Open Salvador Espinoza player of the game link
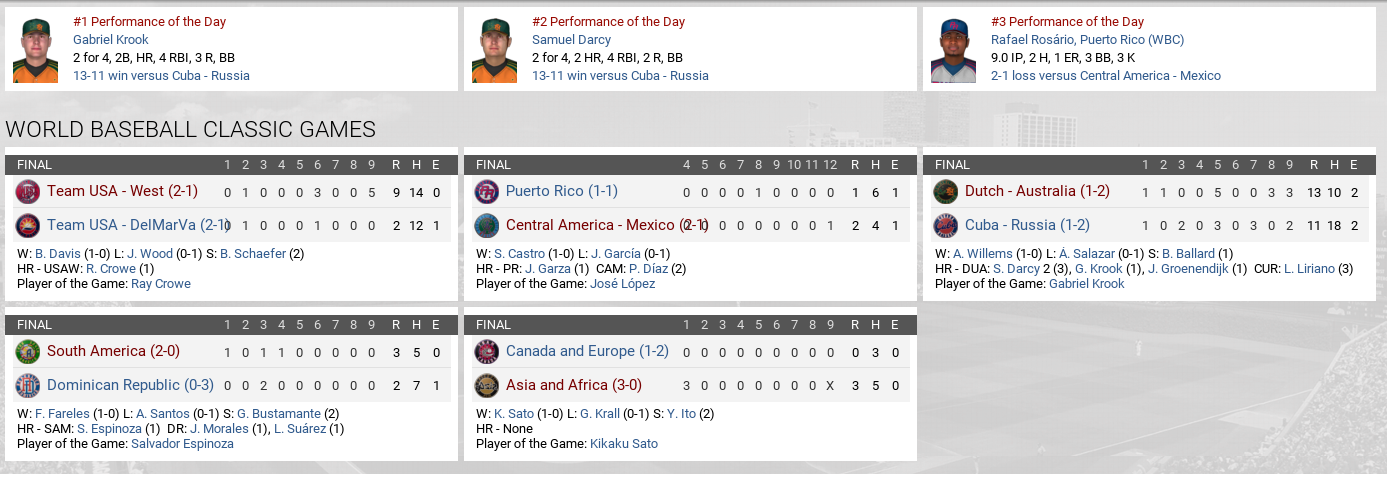 point(182,444)
